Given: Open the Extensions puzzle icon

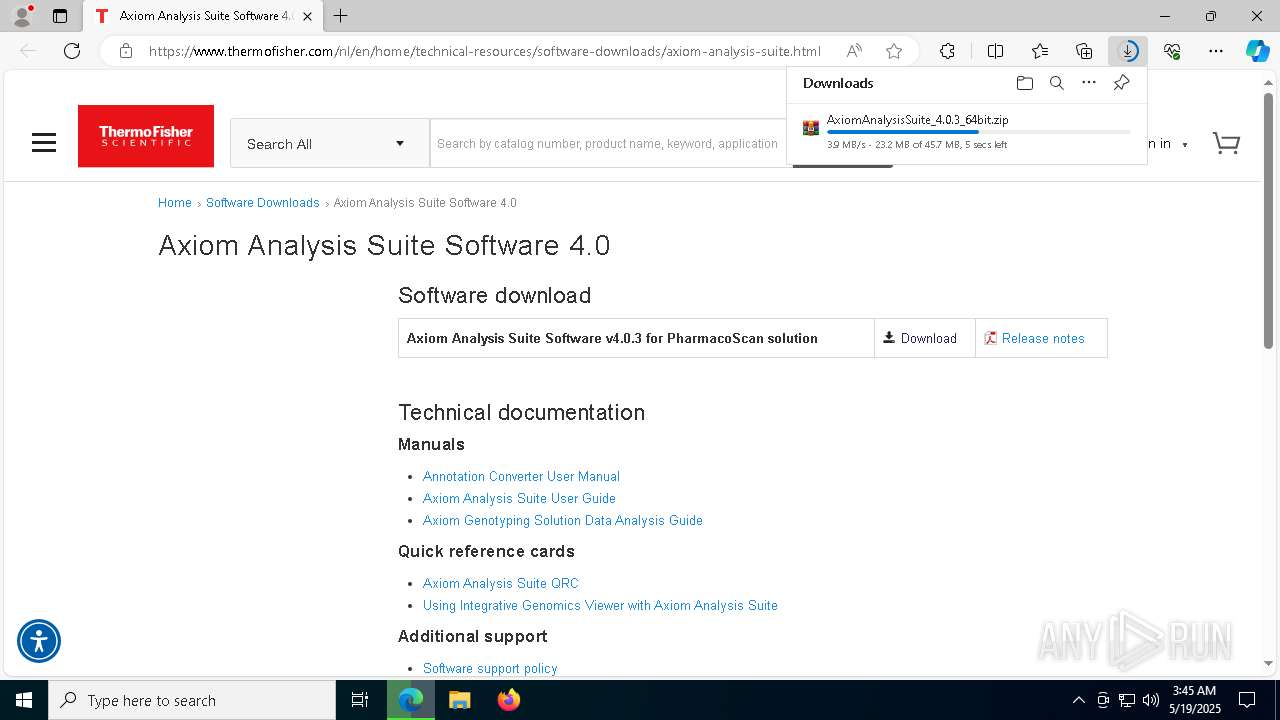Looking at the screenshot, I should (947, 51).
